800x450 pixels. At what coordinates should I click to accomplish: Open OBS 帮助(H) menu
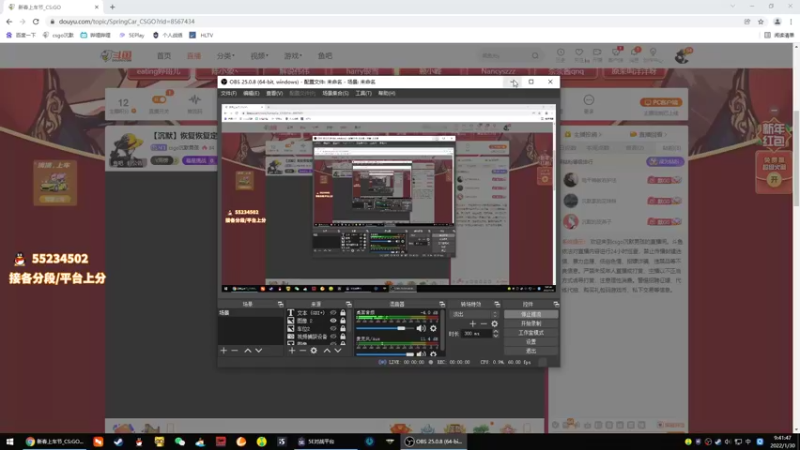pyautogui.click(x=387, y=93)
